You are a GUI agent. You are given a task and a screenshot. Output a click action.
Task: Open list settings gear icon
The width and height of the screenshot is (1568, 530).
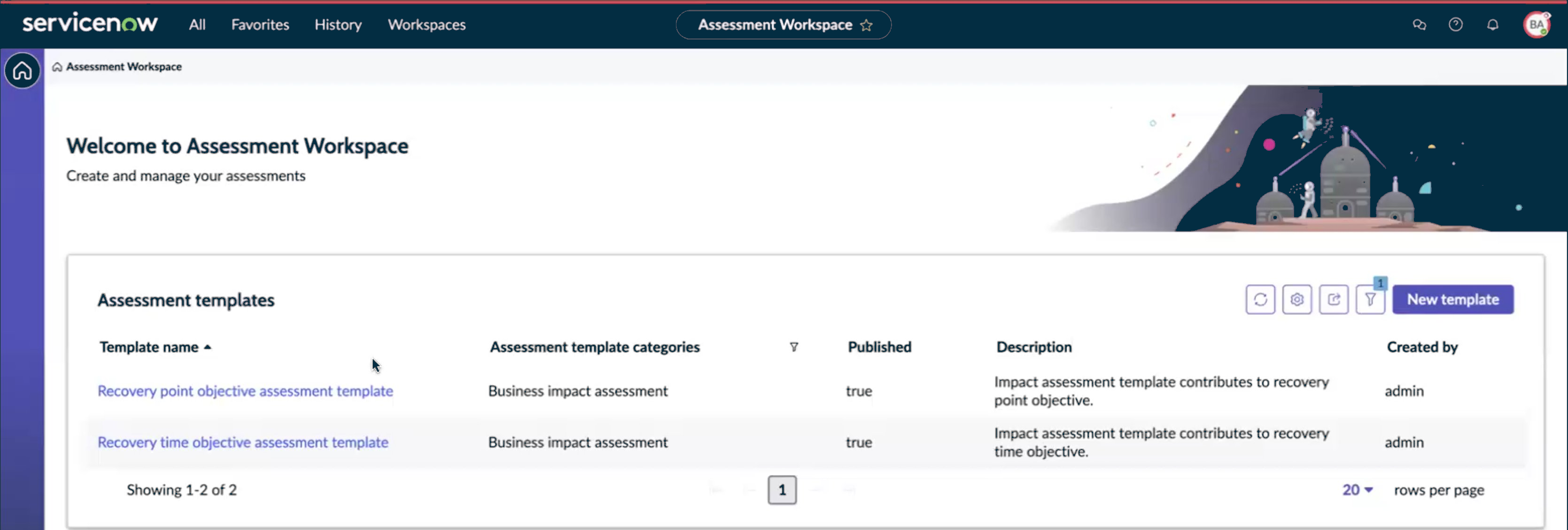point(1296,300)
